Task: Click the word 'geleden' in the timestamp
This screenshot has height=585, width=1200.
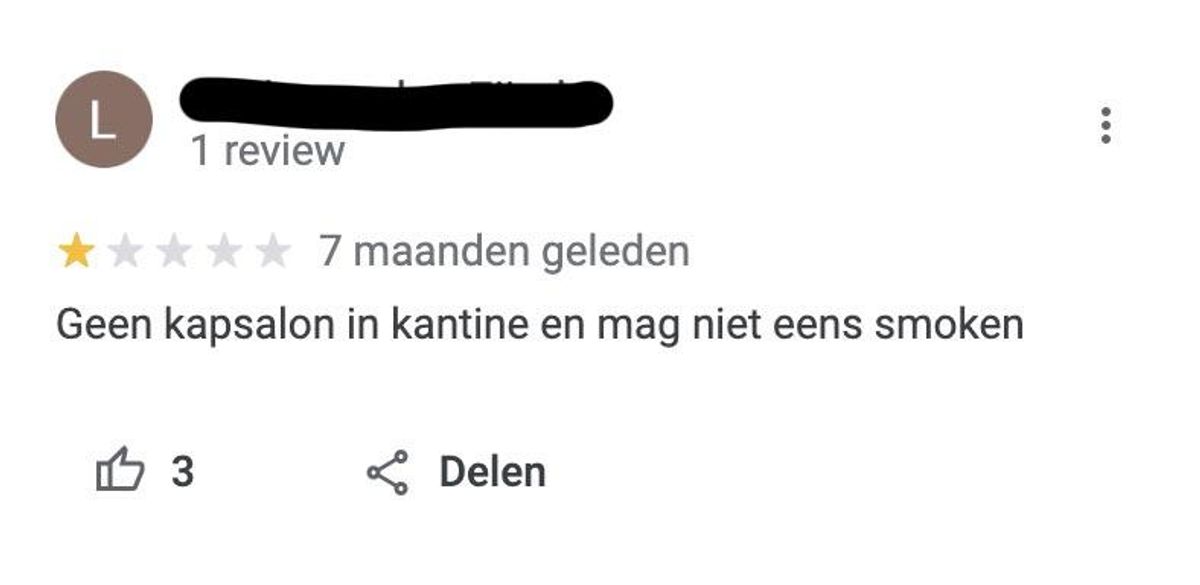Action: (615, 251)
